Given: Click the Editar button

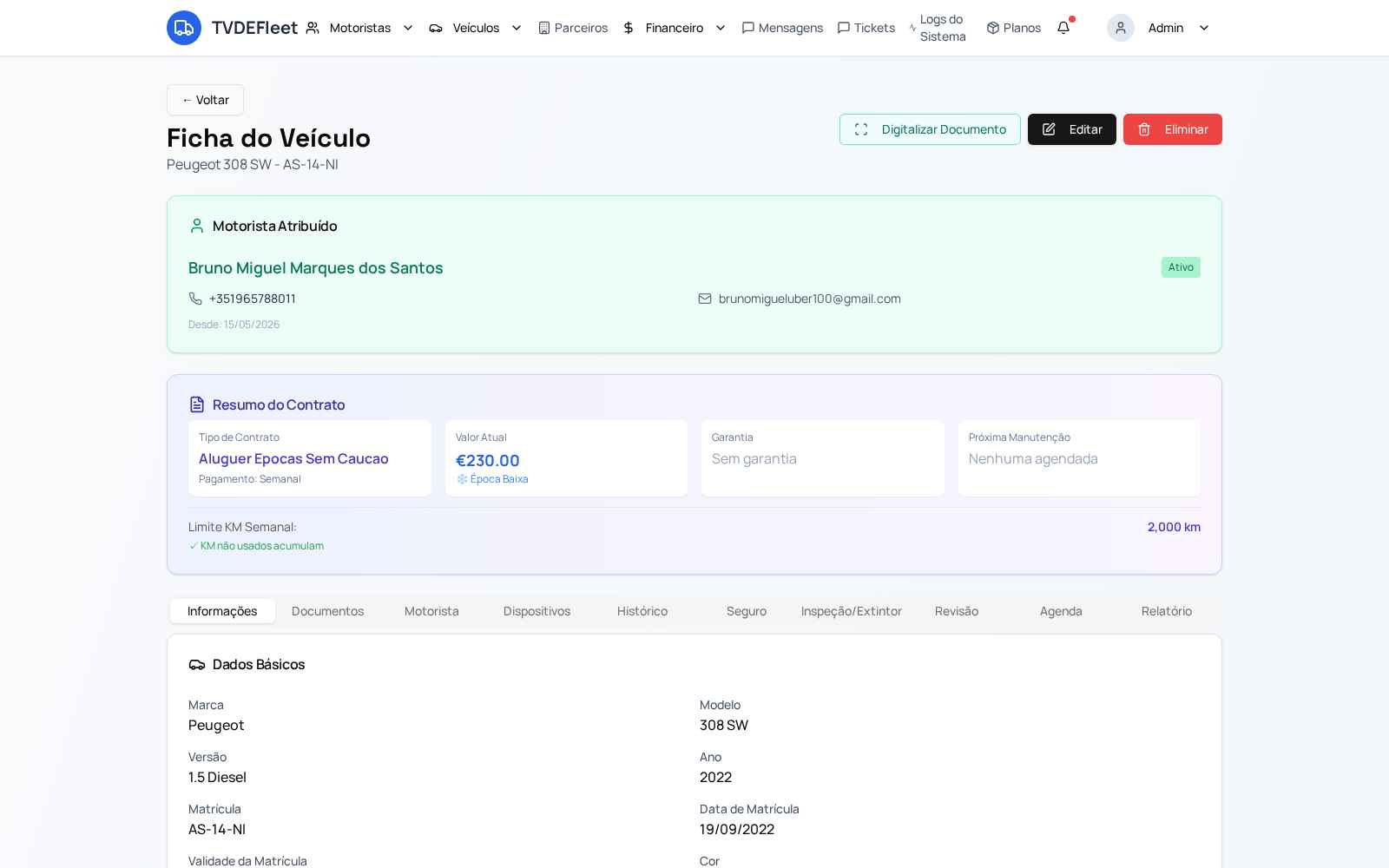Looking at the screenshot, I should click(1072, 129).
